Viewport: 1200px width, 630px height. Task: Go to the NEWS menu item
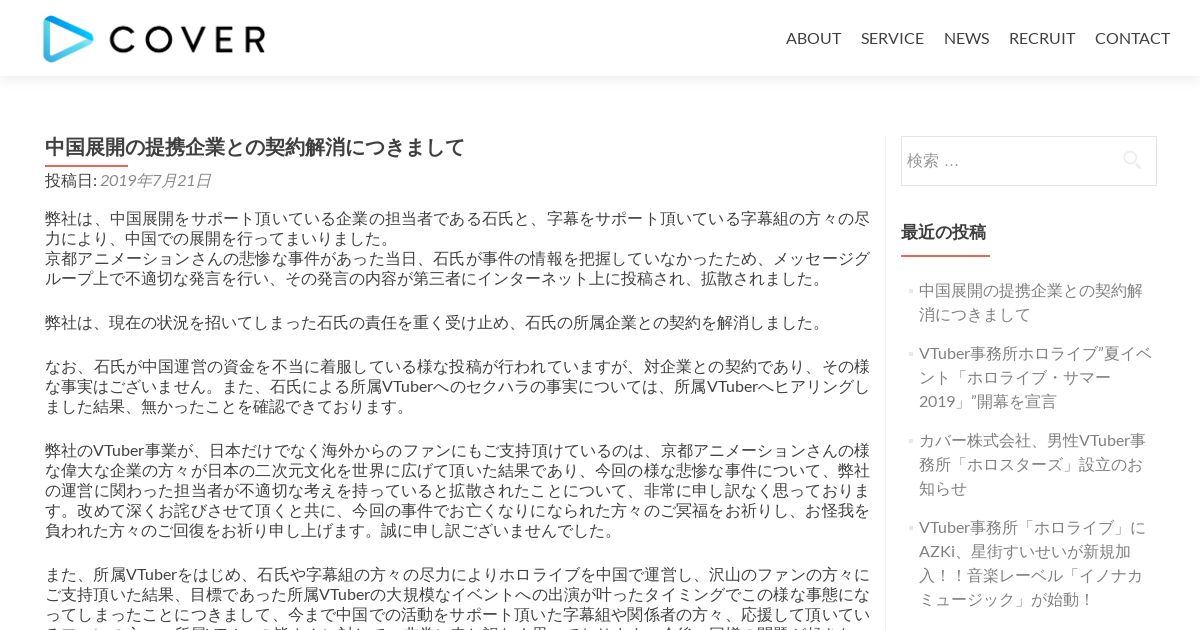[x=966, y=38]
